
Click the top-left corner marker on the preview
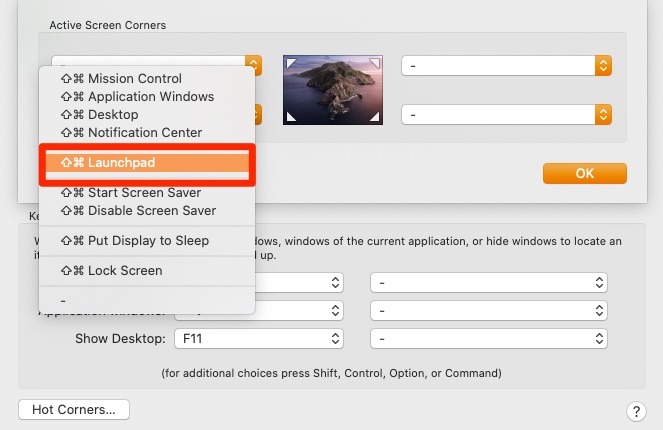291,63
